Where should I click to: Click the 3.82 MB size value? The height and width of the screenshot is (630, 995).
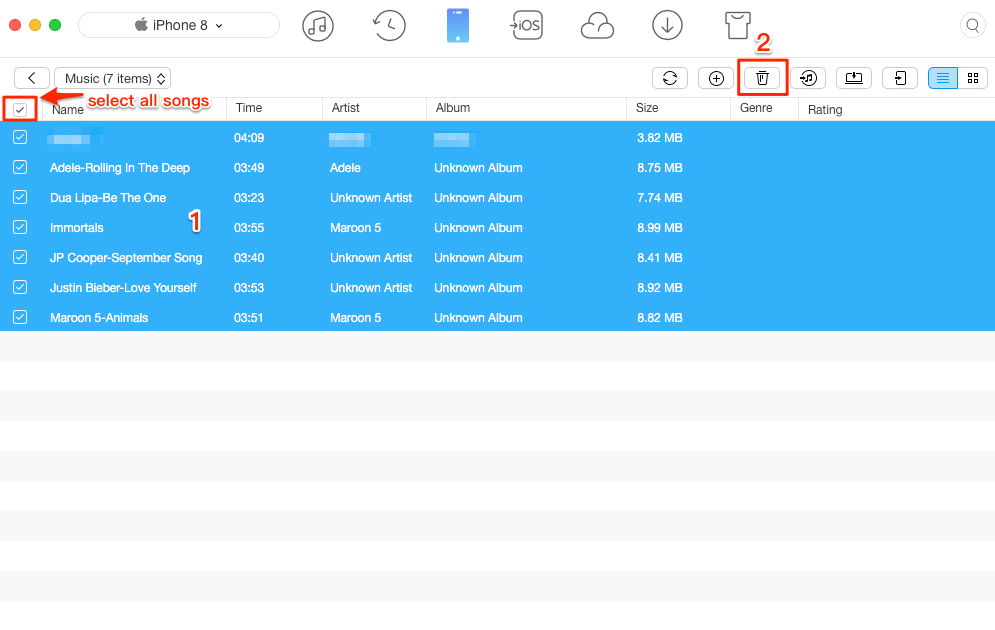tap(660, 138)
